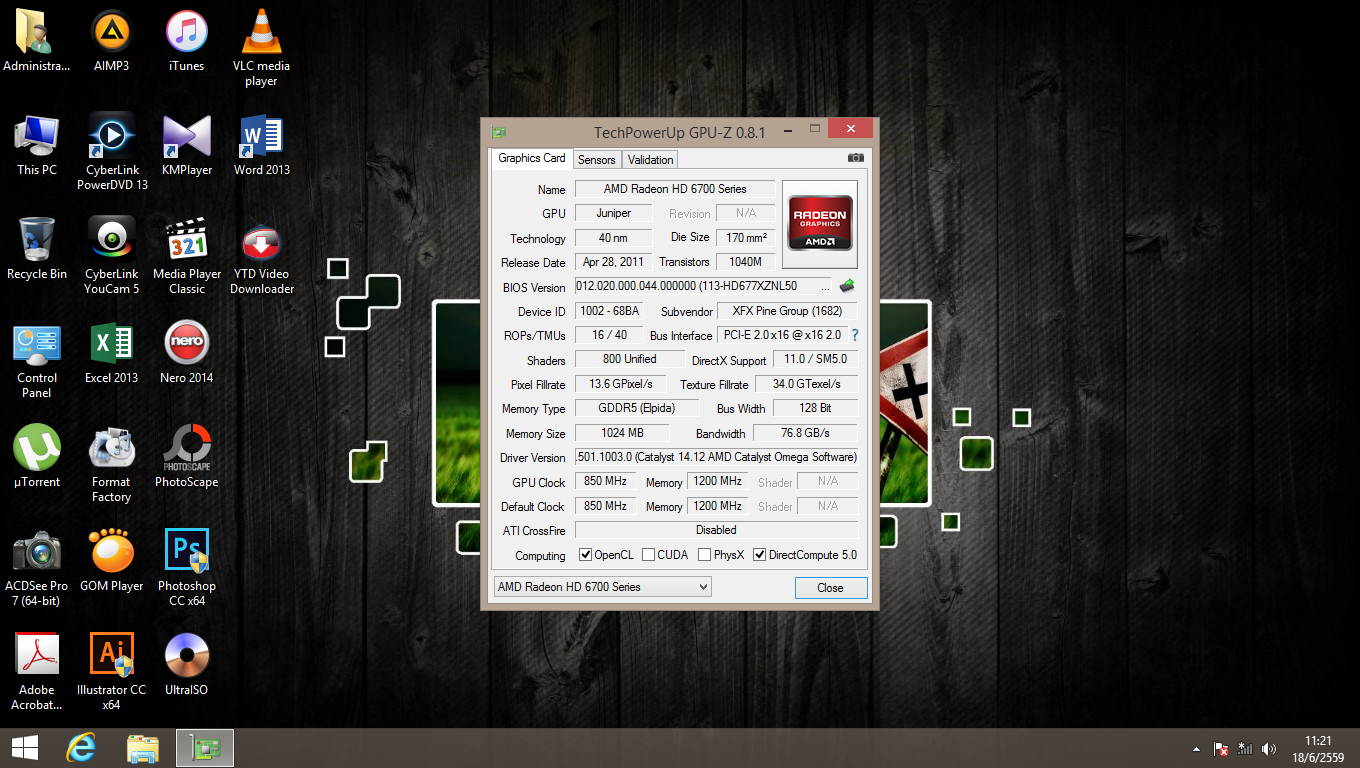Click the GPU field reading Juniper
1360x768 pixels.
(x=614, y=213)
